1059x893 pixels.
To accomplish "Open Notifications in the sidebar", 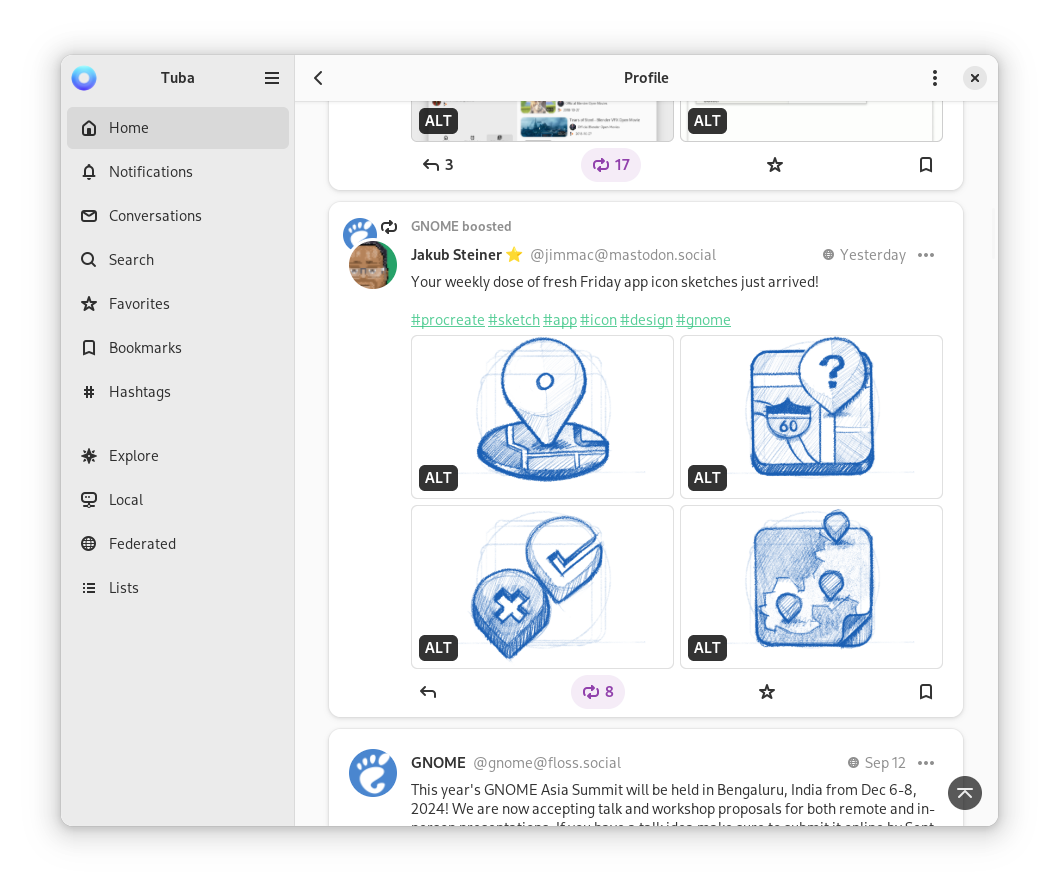I will (150, 172).
